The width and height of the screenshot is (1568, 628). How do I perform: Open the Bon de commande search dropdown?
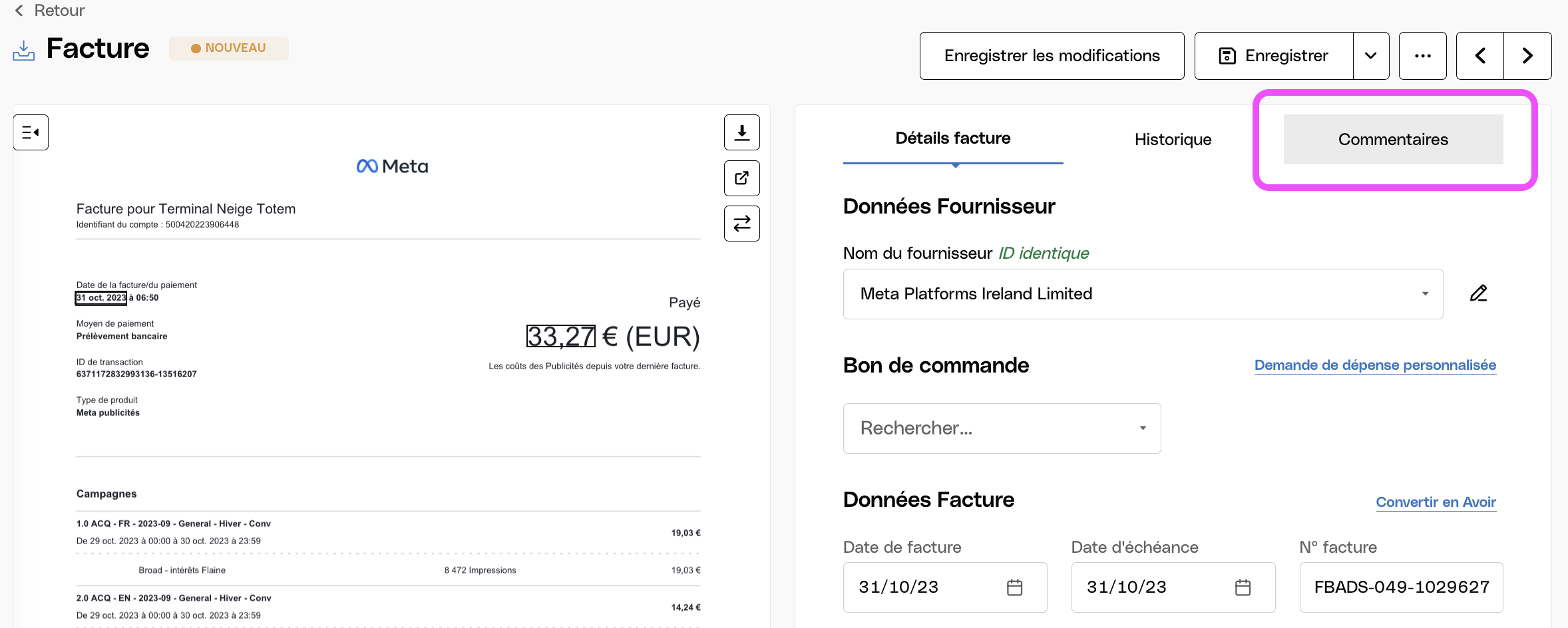(x=1002, y=428)
